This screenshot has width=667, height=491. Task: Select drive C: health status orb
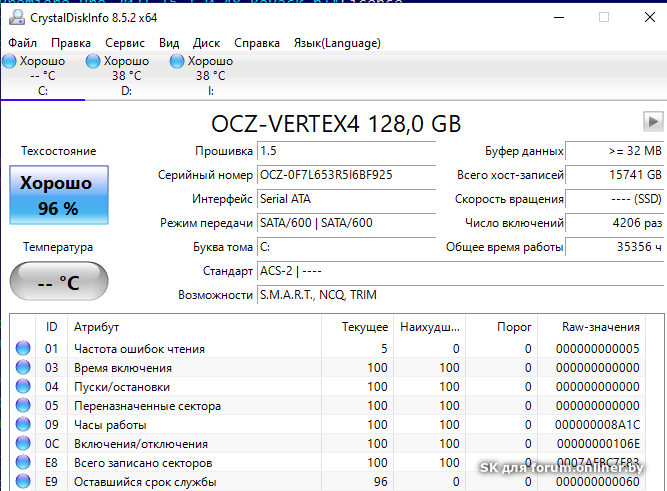pyautogui.click(x=9, y=62)
